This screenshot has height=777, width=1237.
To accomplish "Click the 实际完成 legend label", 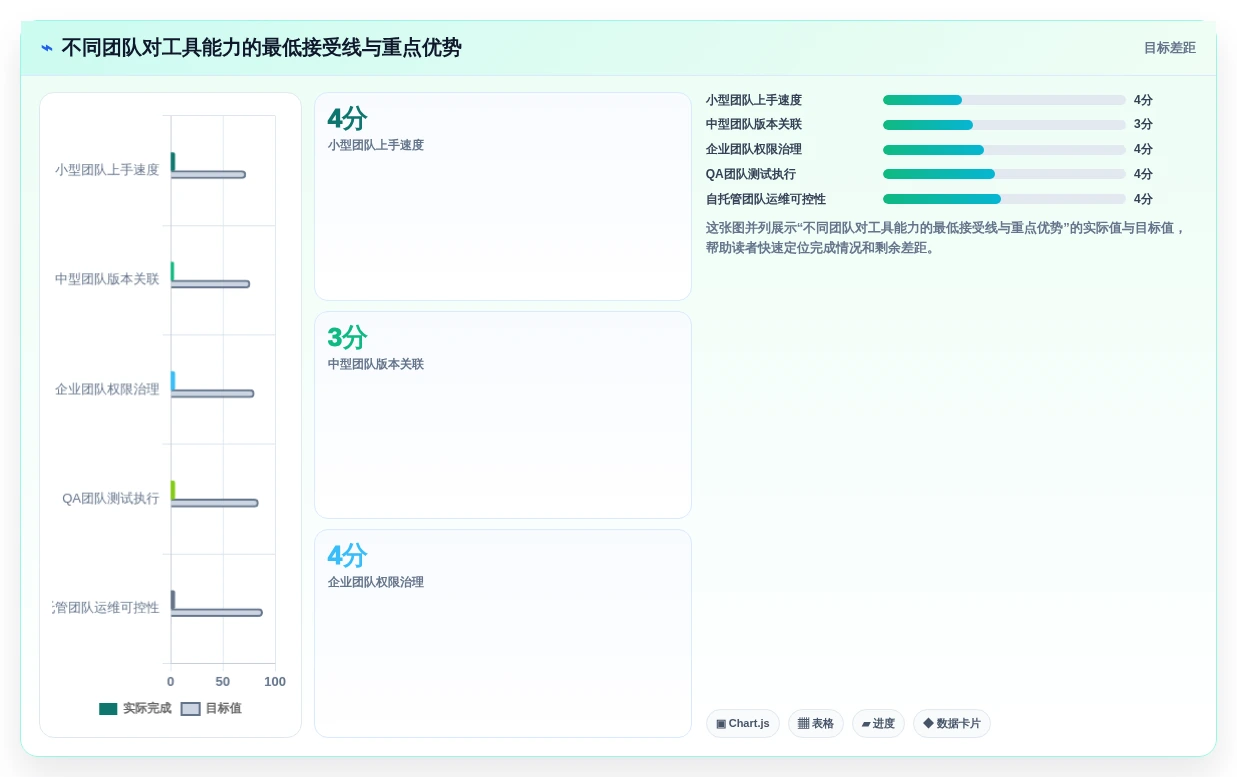I will 147,709.
